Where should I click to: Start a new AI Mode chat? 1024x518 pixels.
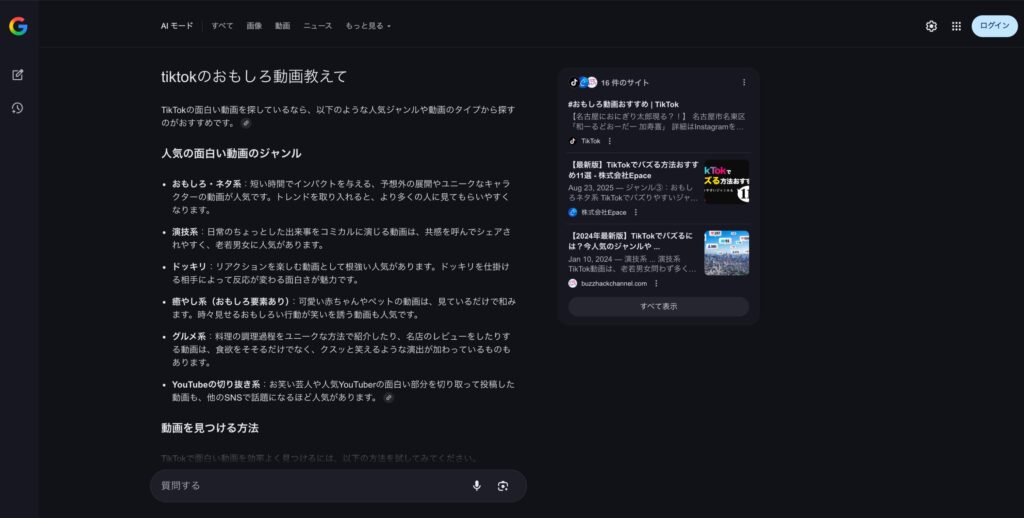[18, 75]
